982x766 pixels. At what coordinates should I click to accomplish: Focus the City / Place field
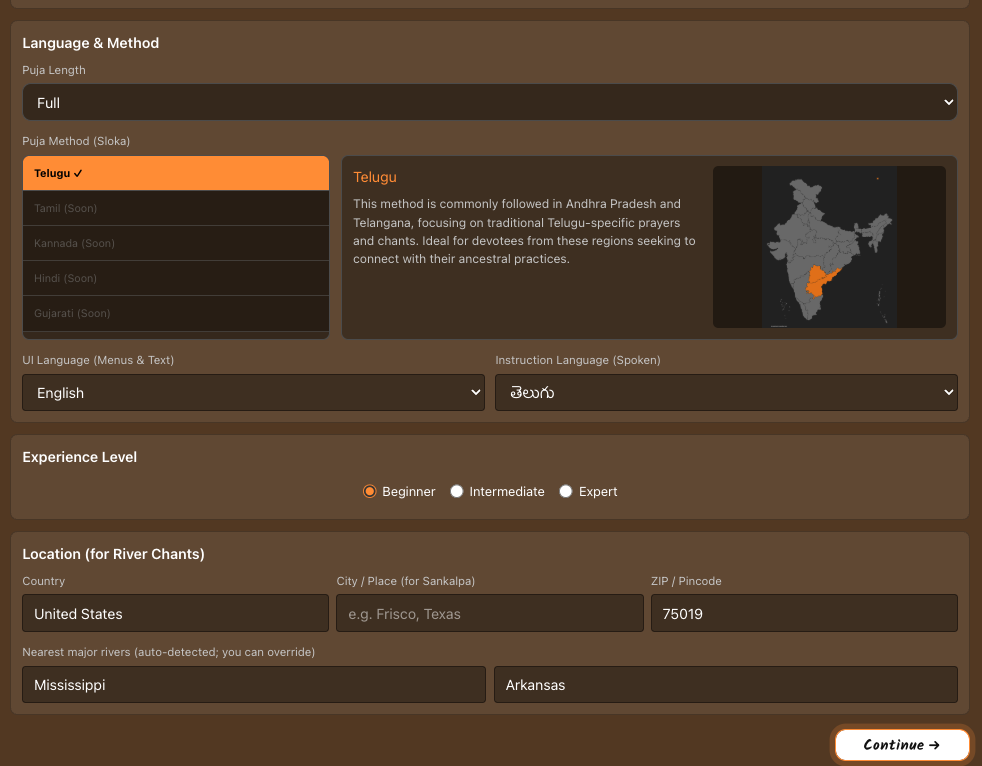(x=490, y=613)
